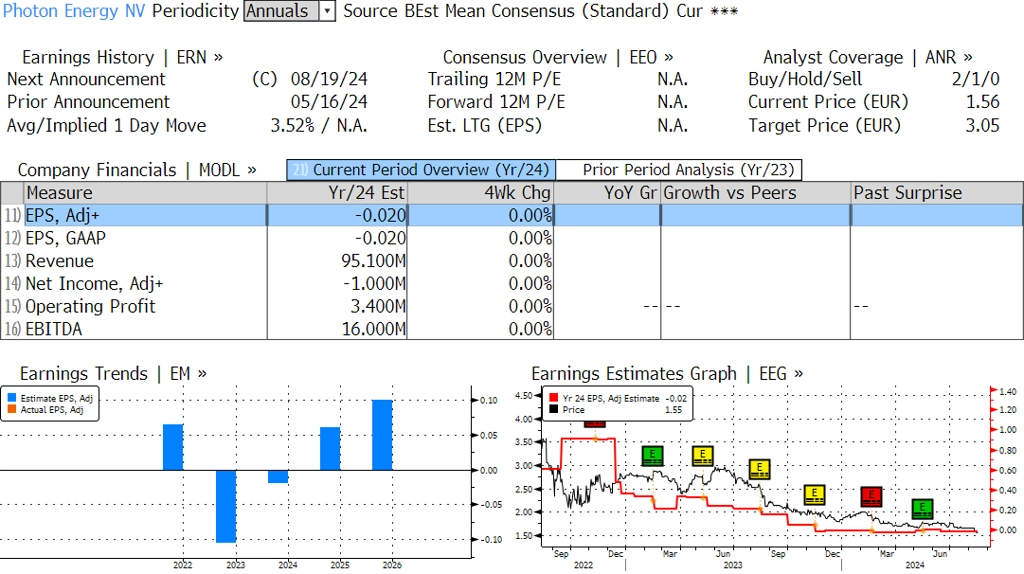1024x574 pixels.
Task: Click the Growth vs Peers column header
Action: (x=756, y=193)
